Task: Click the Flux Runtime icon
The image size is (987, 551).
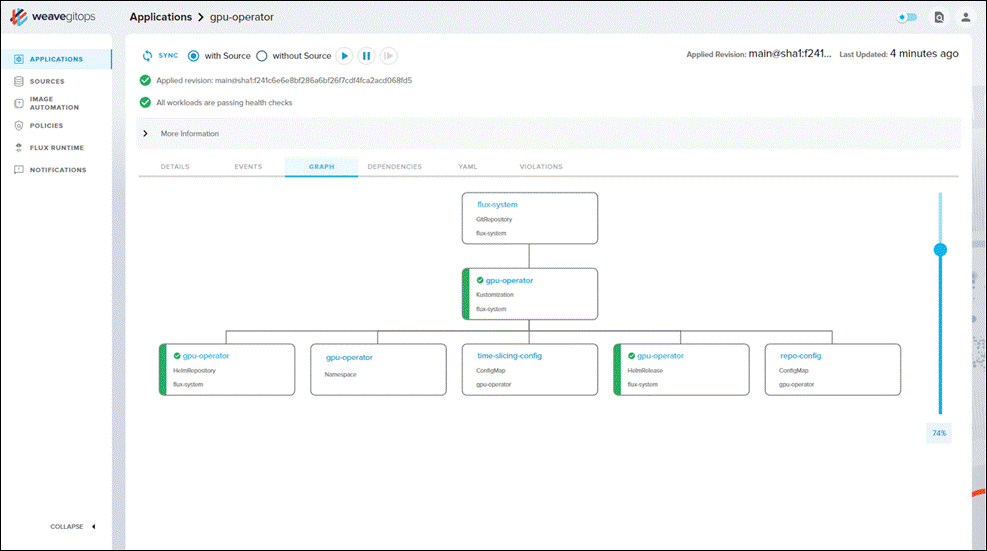Action: tap(19, 147)
